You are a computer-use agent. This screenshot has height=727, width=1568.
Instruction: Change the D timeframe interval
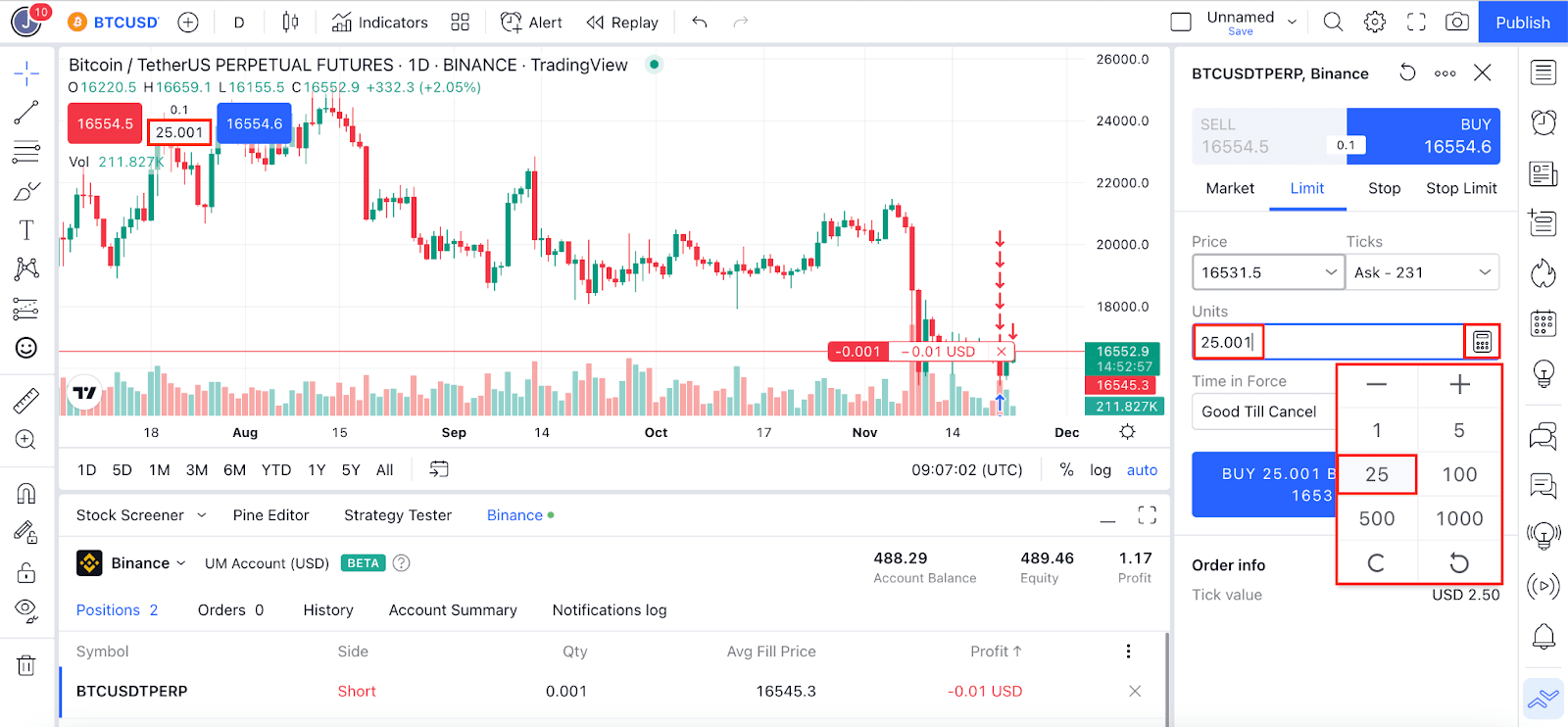(239, 23)
